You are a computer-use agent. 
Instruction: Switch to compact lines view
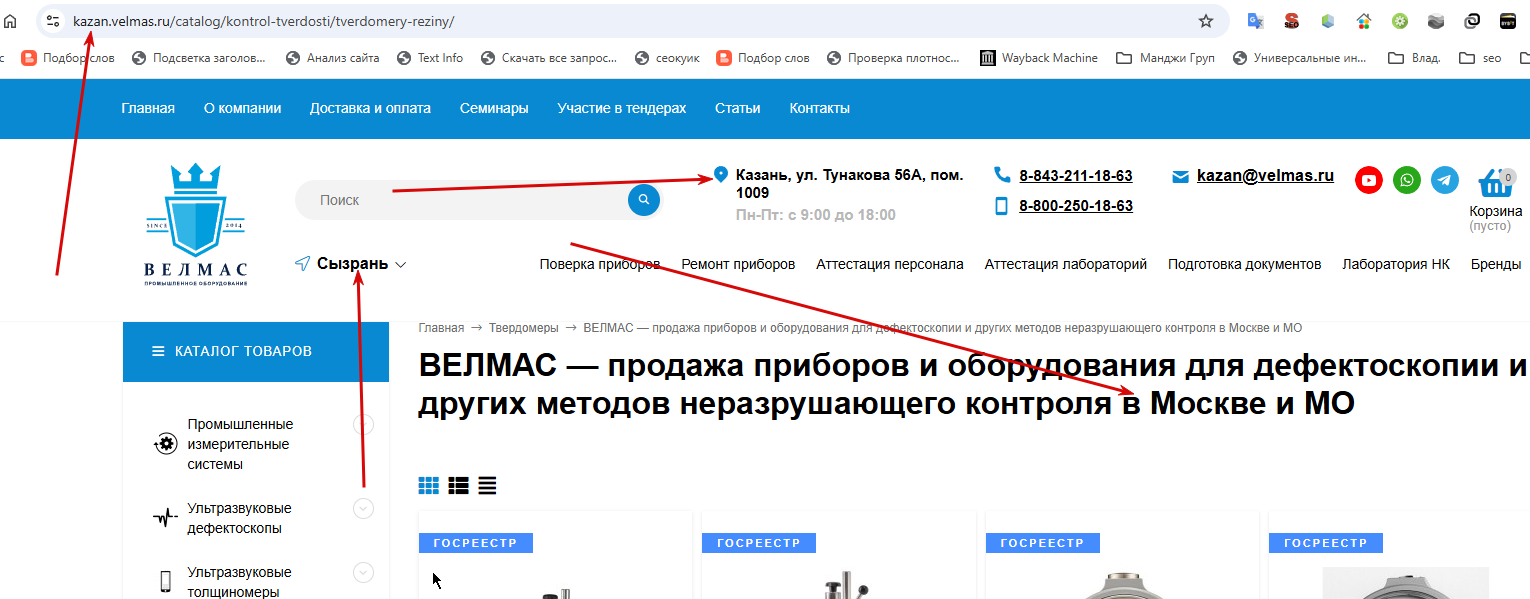487,486
